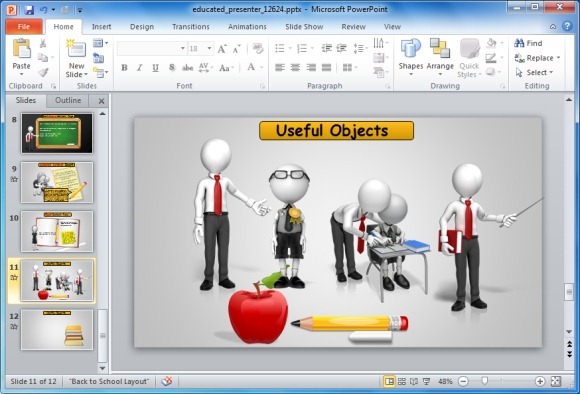Click the Format Painter brush icon
This screenshot has width=580, height=394.
[43, 72]
